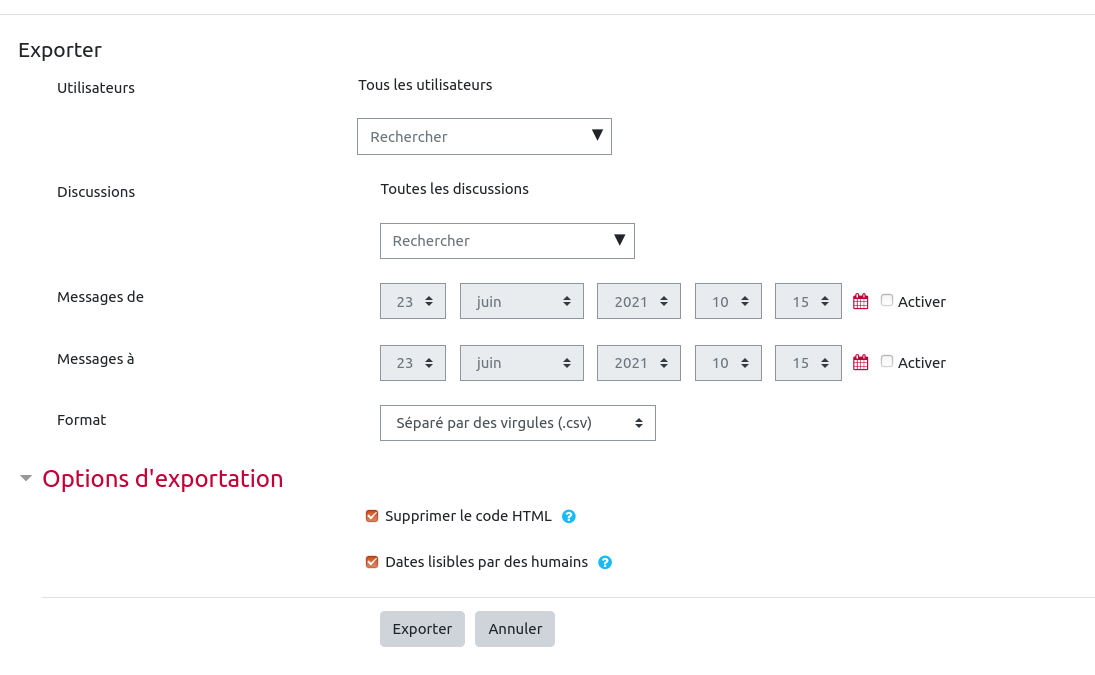Enable the Messages à date checkbox
This screenshot has height=675, width=1095.
pos(887,361)
